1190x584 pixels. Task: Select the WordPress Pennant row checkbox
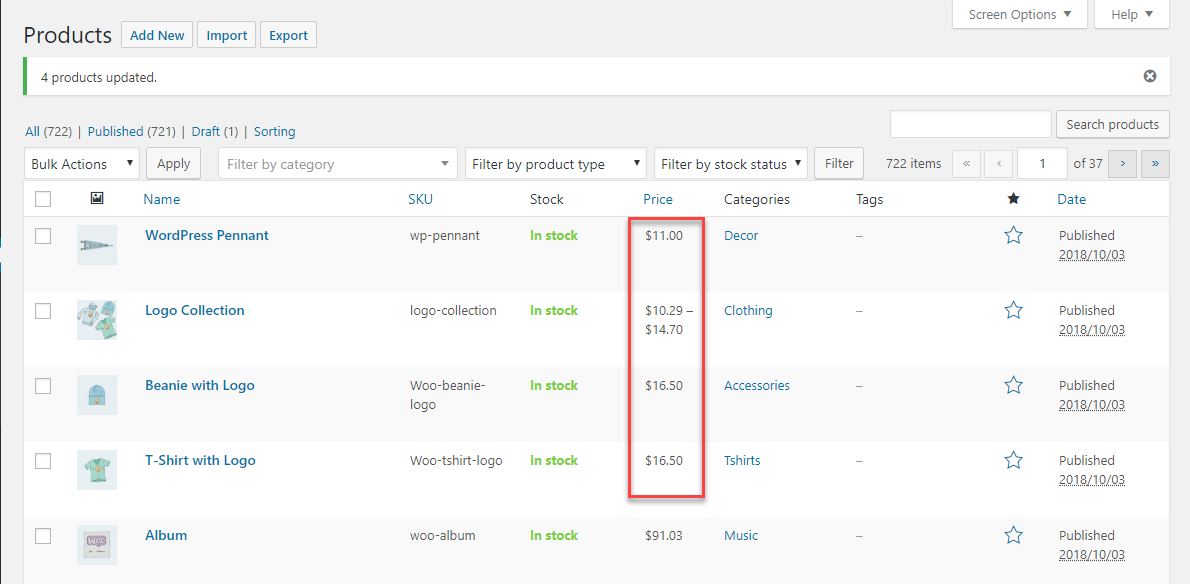[43, 236]
